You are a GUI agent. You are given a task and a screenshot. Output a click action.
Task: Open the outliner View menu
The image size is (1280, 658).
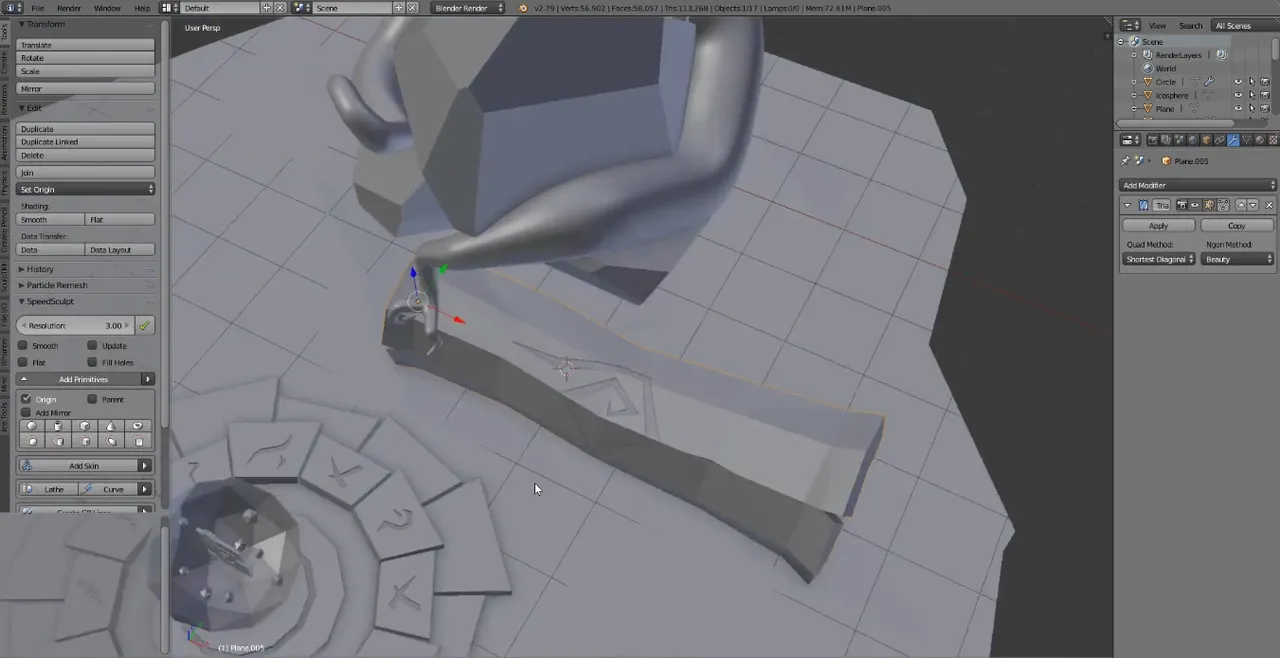1157,25
